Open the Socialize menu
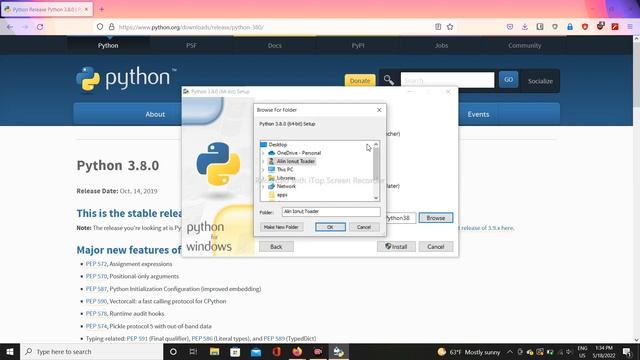The image size is (640, 360). [540, 81]
